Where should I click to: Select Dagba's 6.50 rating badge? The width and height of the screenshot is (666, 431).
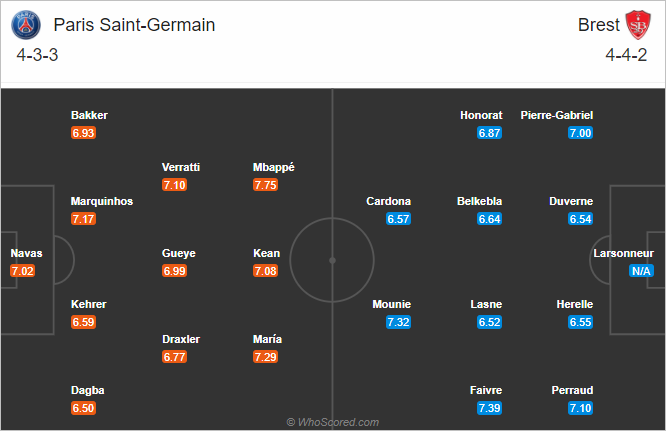coord(83,408)
